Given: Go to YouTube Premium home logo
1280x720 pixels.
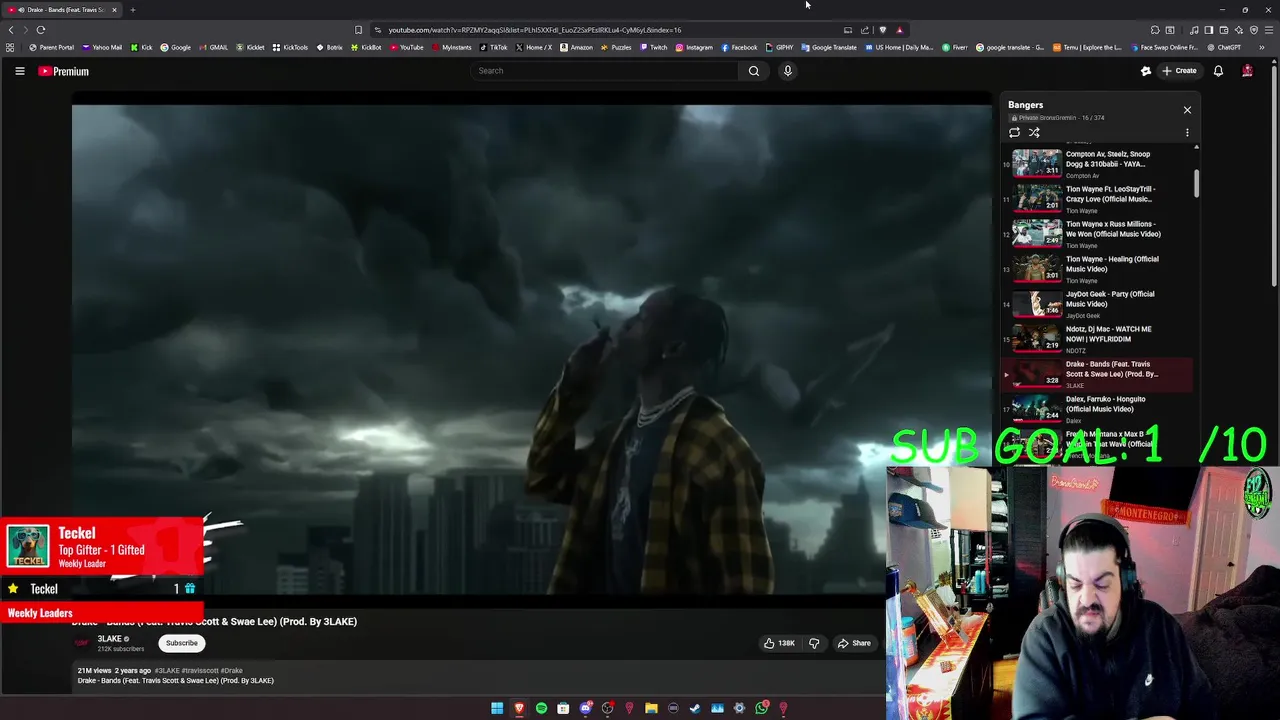Looking at the screenshot, I should coord(64,71).
